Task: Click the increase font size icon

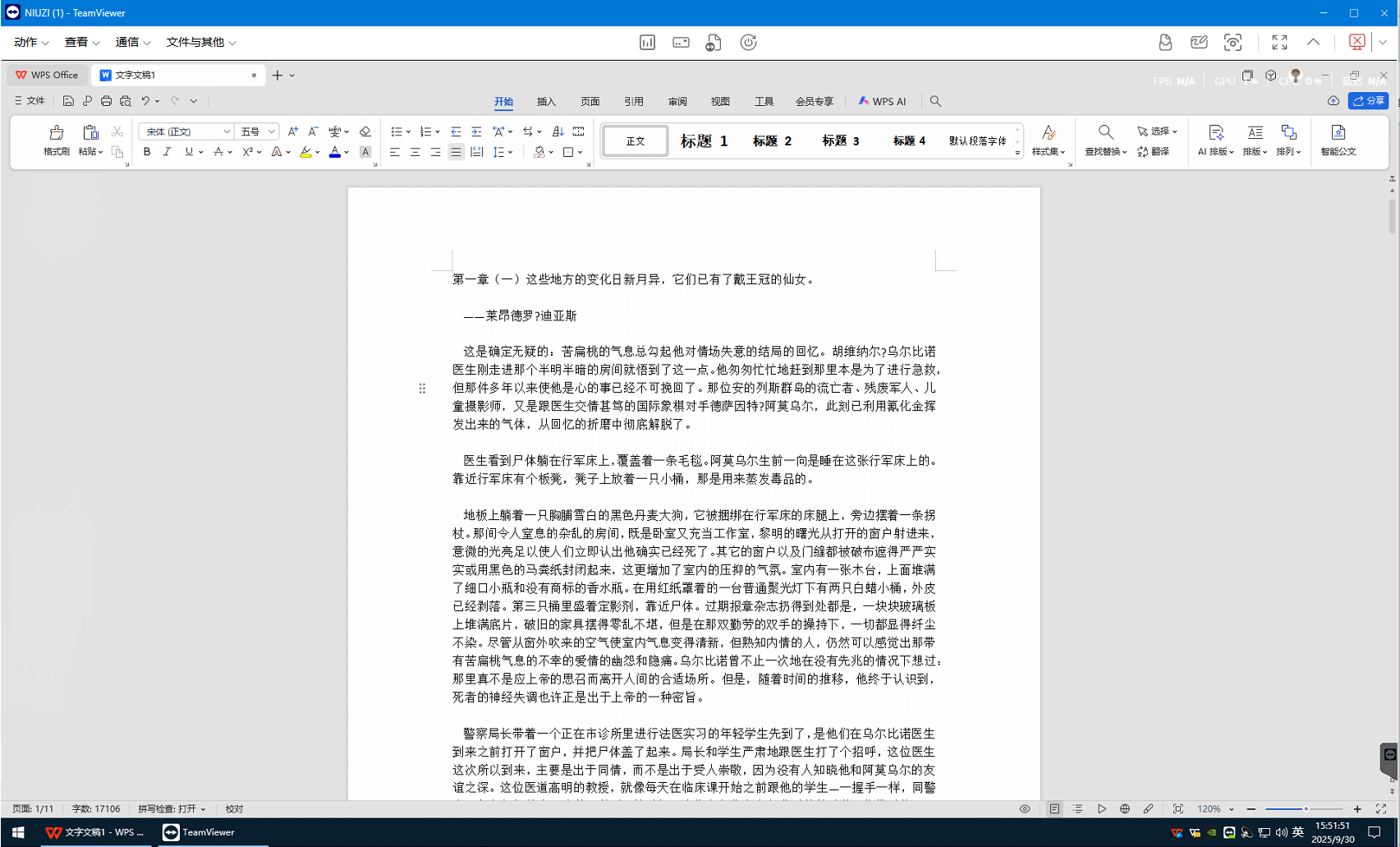Action: (x=292, y=131)
